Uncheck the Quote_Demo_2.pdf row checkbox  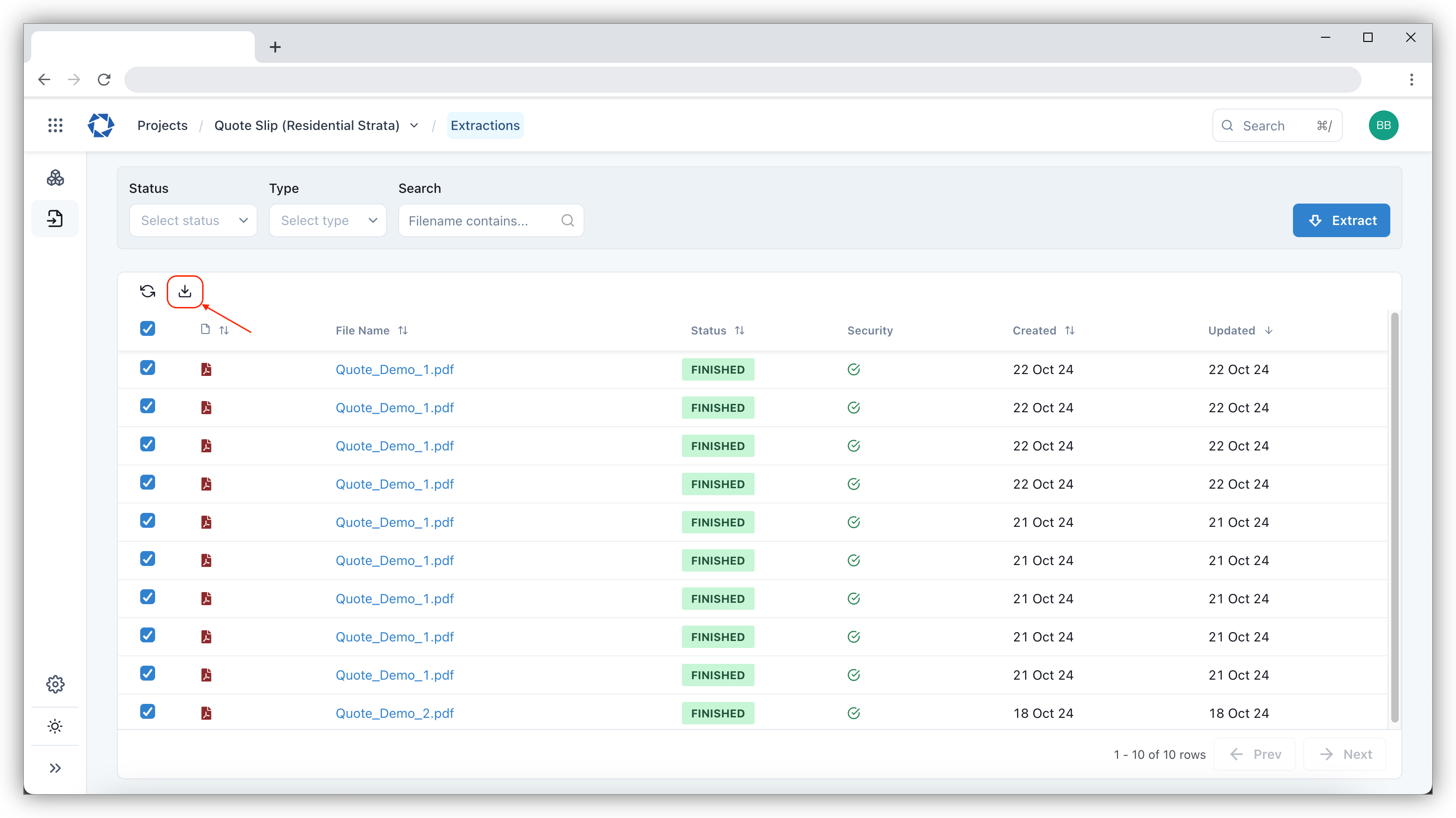[148, 712]
